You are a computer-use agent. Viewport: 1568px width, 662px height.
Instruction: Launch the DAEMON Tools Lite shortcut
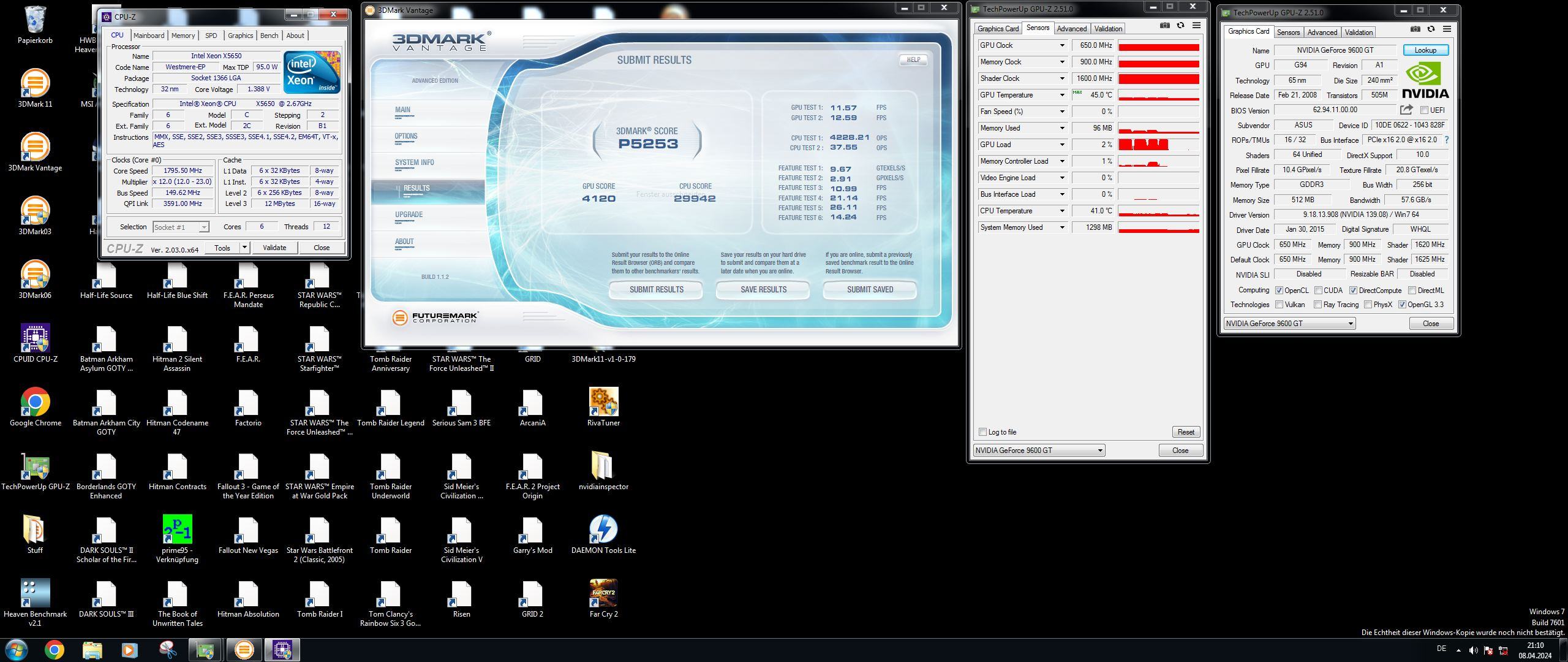coord(603,535)
